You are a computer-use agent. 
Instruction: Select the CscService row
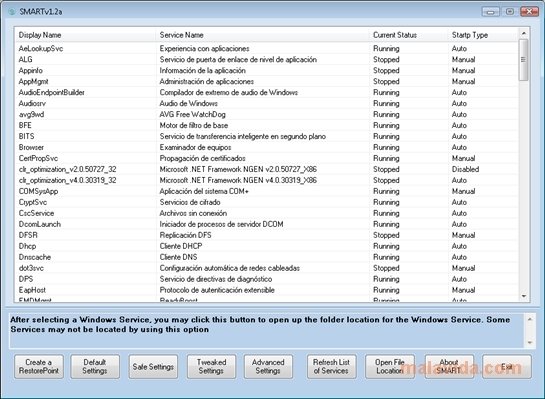coord(267,213)
